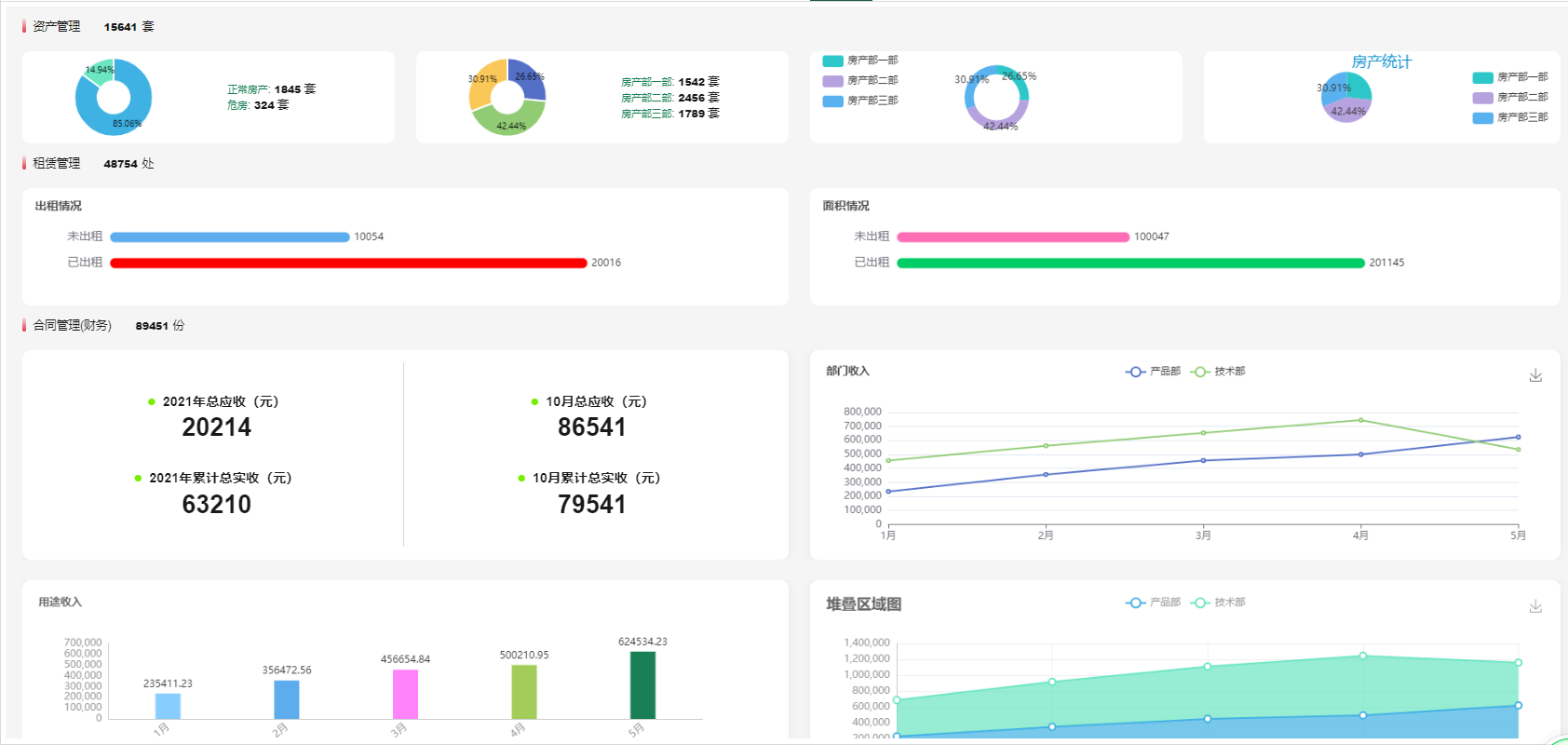Toggle 房产部三部 legend in 房产统计 chart

[1510, 118]
